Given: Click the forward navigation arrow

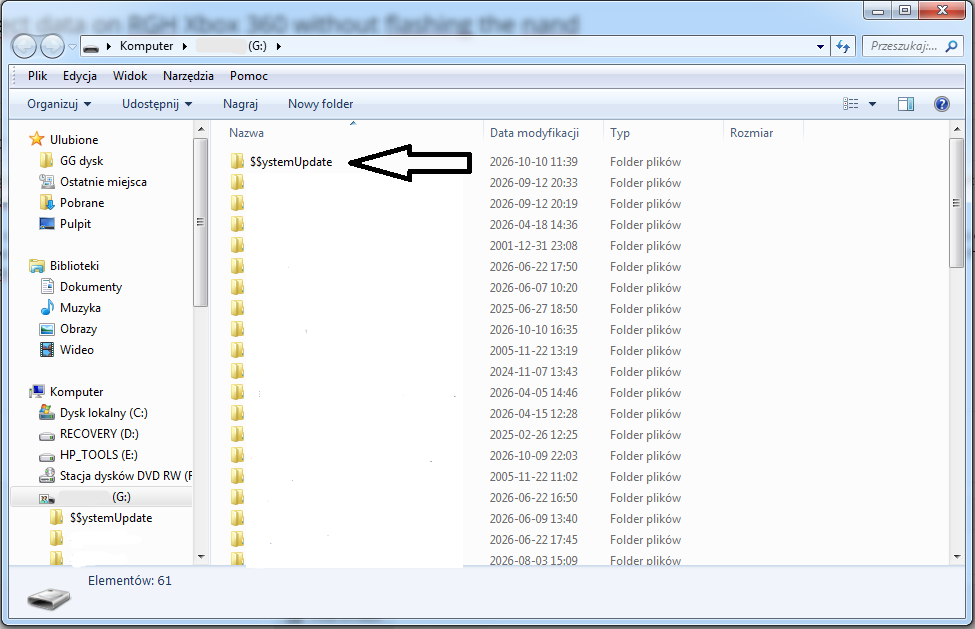Looking at the screenshot, I should tap(52, 46).
